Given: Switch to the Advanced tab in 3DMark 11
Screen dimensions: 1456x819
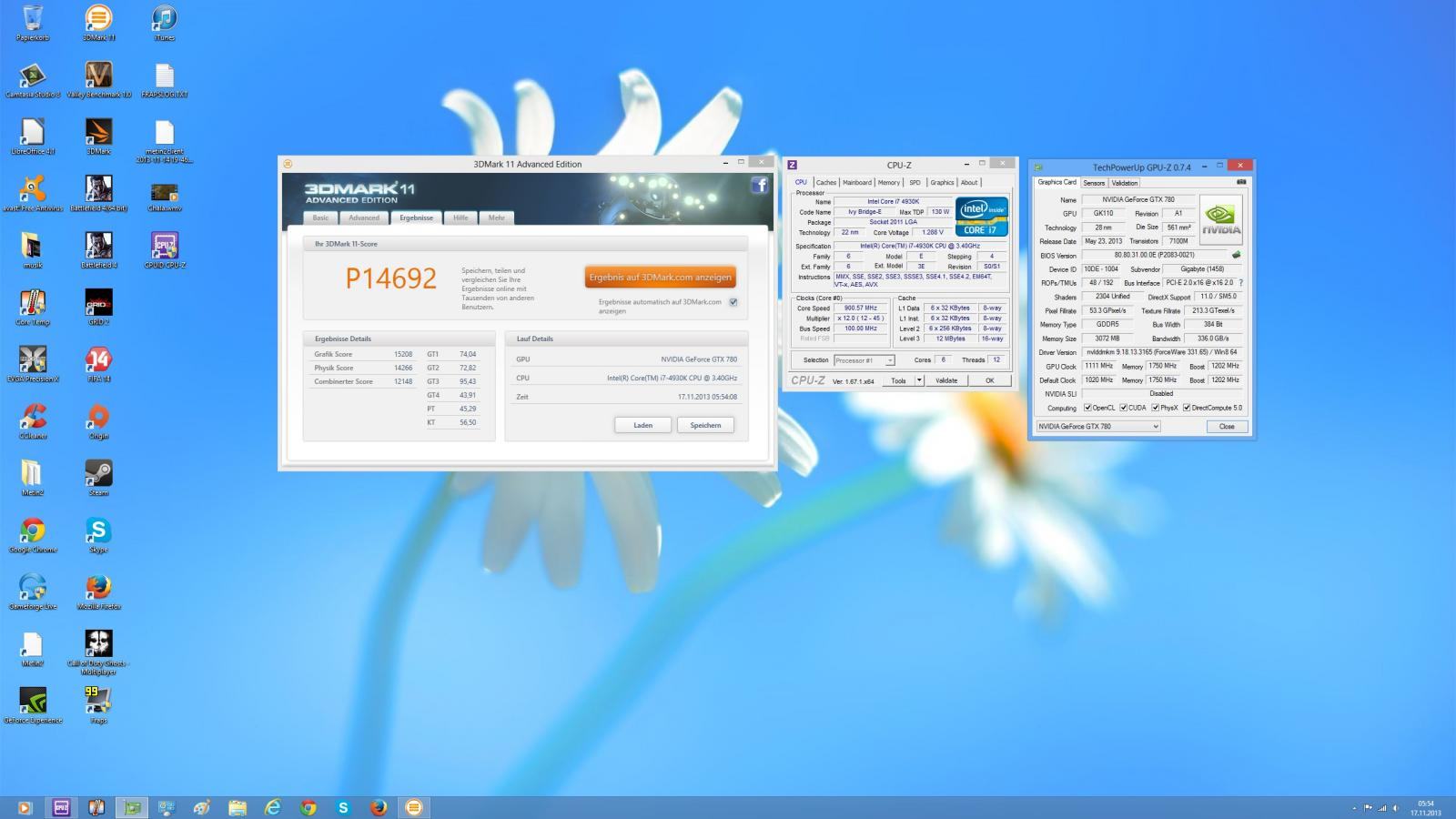Looking at the screenshot, I should pyautogui.click(x=364, y=217).
